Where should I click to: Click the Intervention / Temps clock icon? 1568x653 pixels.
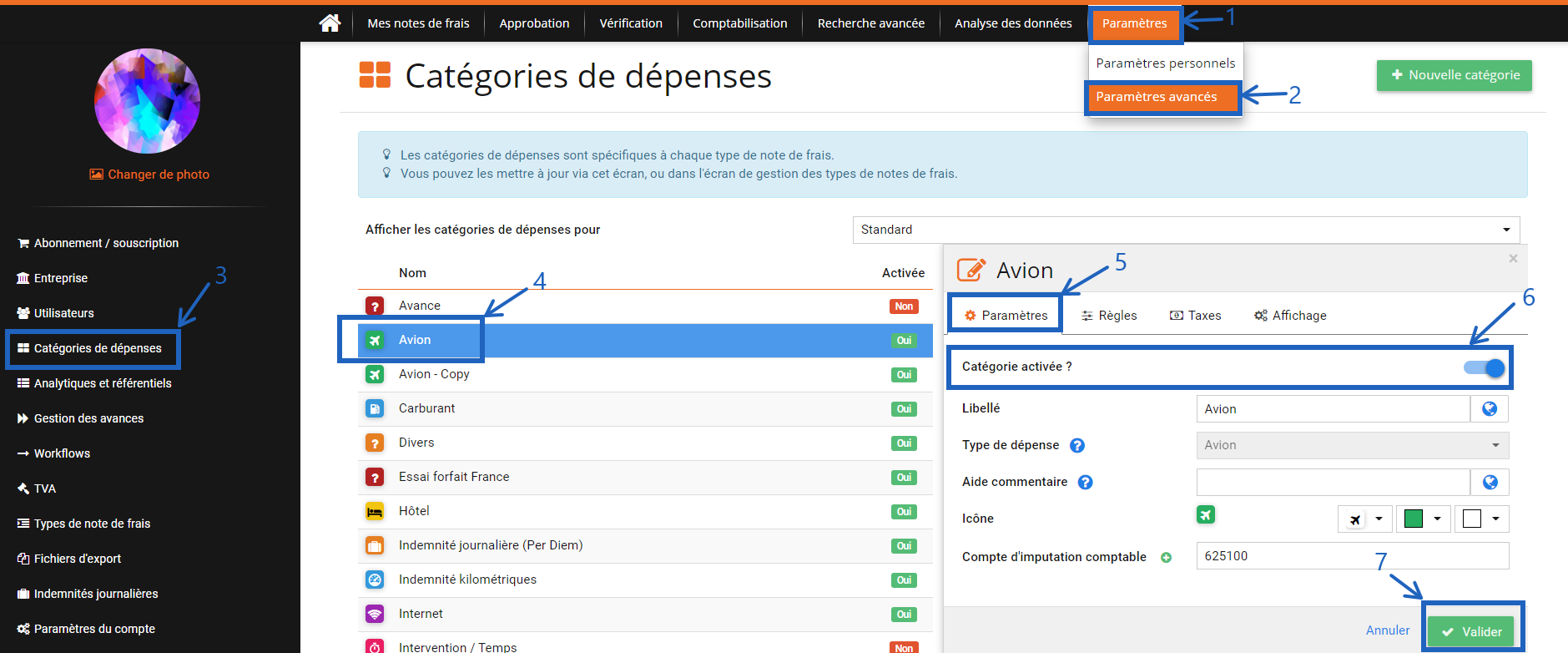[375, 646]
